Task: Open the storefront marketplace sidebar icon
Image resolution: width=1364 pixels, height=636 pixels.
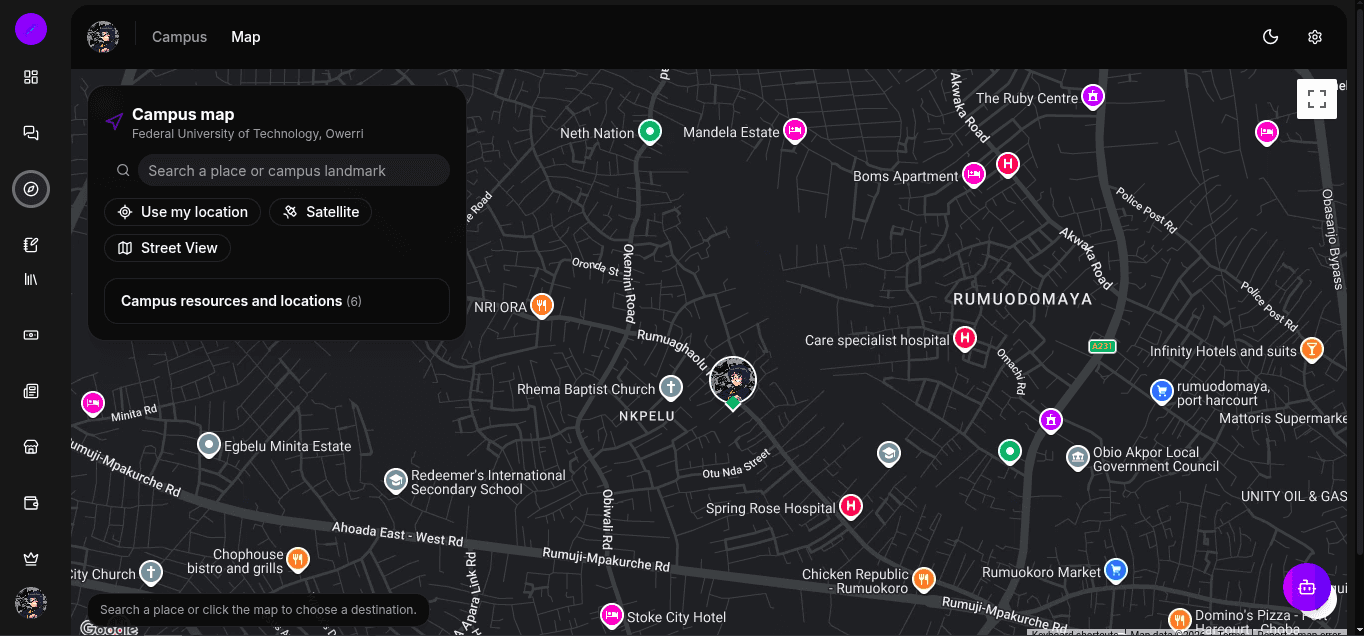Action: click(x=31, y=447)
